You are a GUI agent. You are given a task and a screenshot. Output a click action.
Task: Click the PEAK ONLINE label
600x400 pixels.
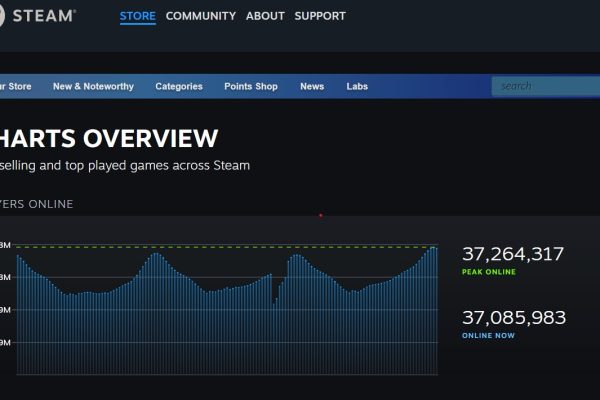coord(489,272)
